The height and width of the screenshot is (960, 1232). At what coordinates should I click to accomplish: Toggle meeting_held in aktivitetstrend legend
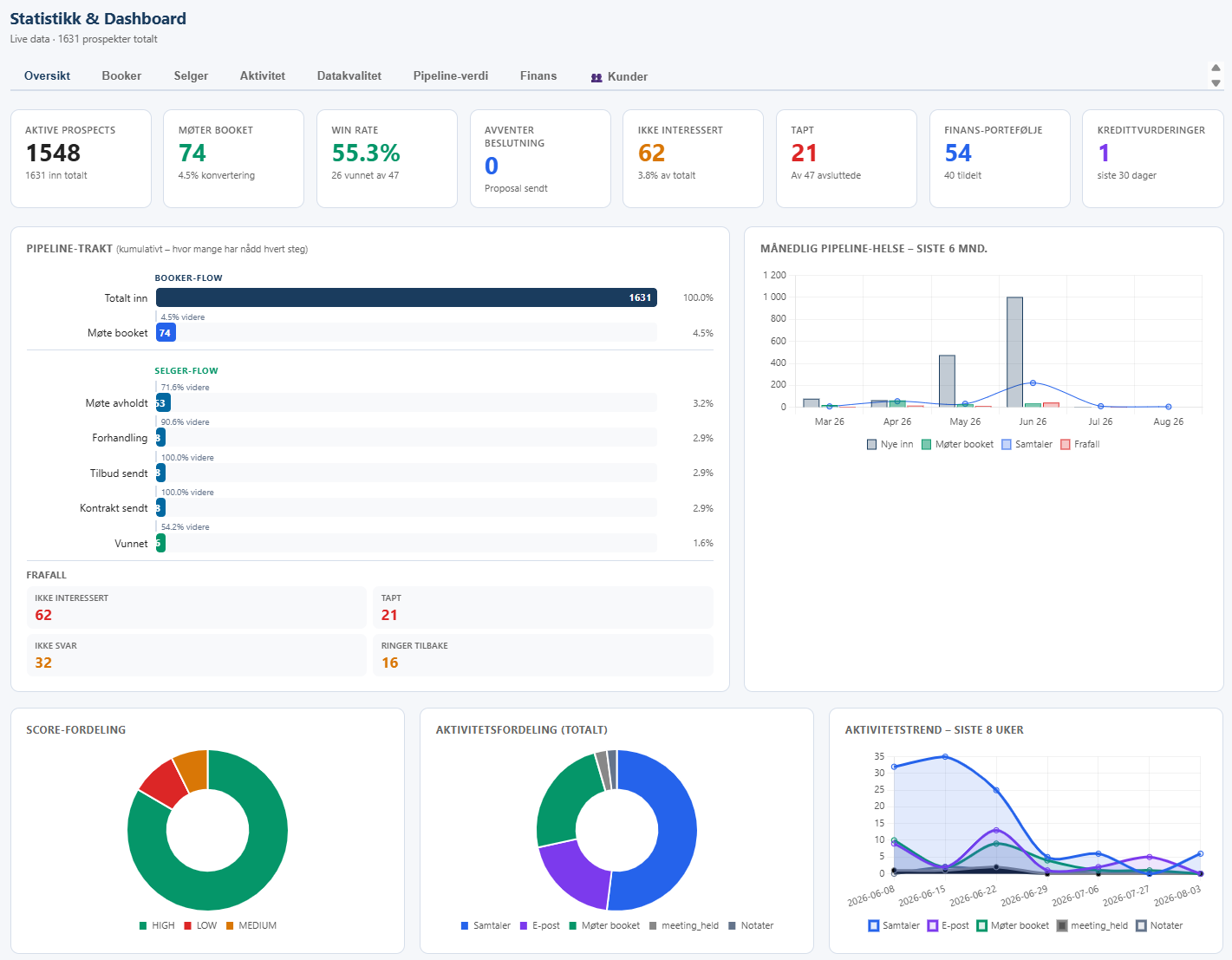point(1092,925)
